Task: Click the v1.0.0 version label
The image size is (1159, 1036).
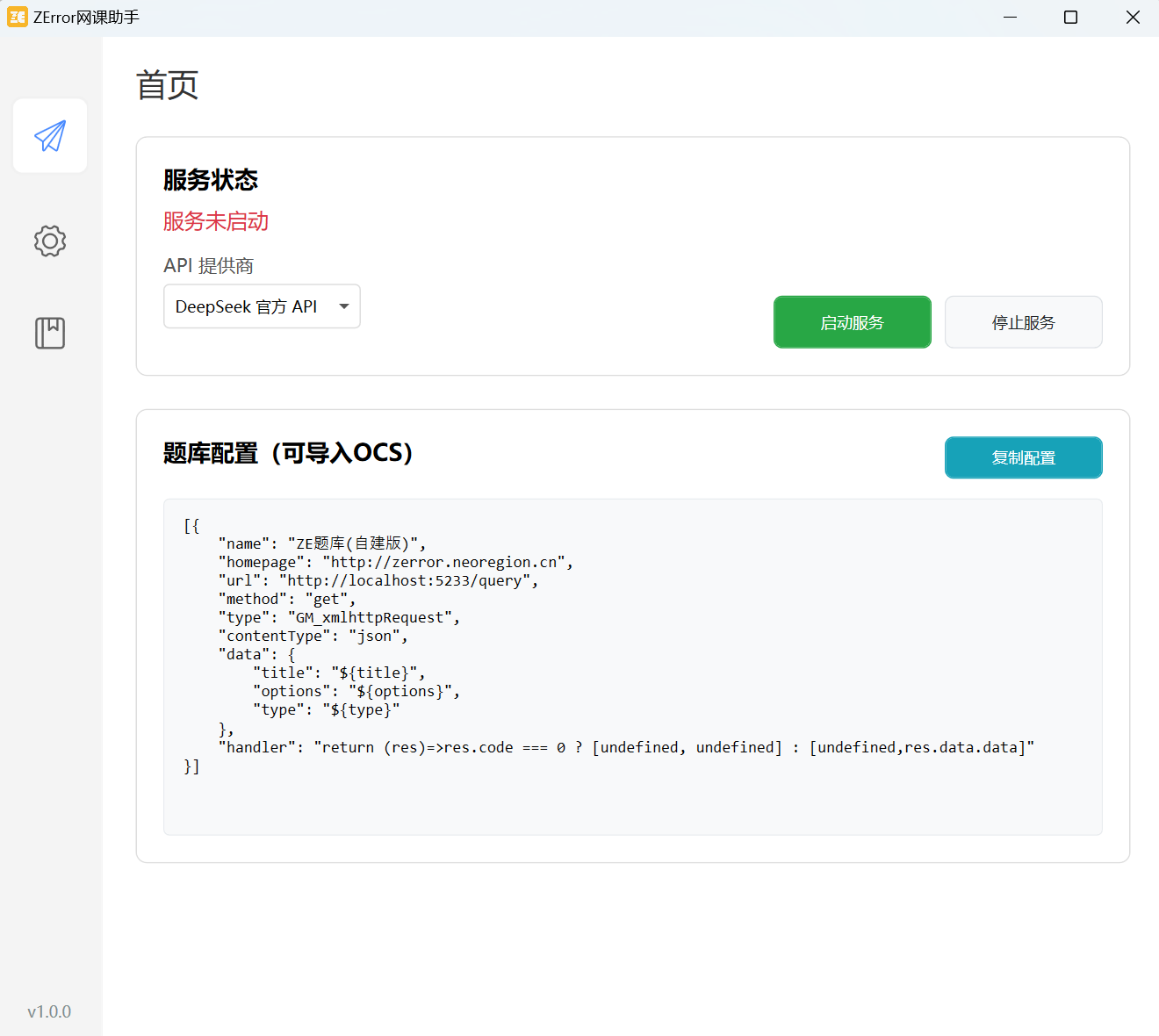Action: tap(49, 1011)
